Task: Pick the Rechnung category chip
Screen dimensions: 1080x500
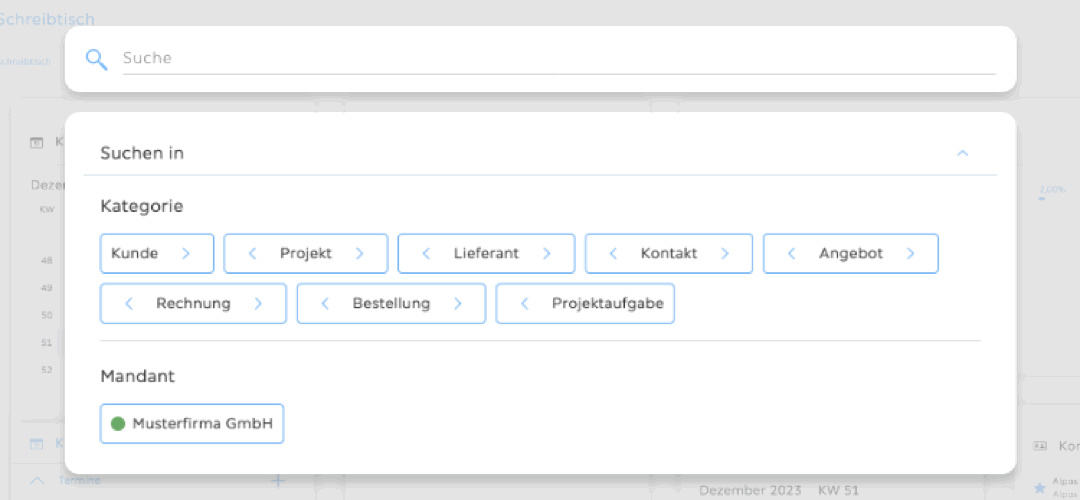Action: 193,304
